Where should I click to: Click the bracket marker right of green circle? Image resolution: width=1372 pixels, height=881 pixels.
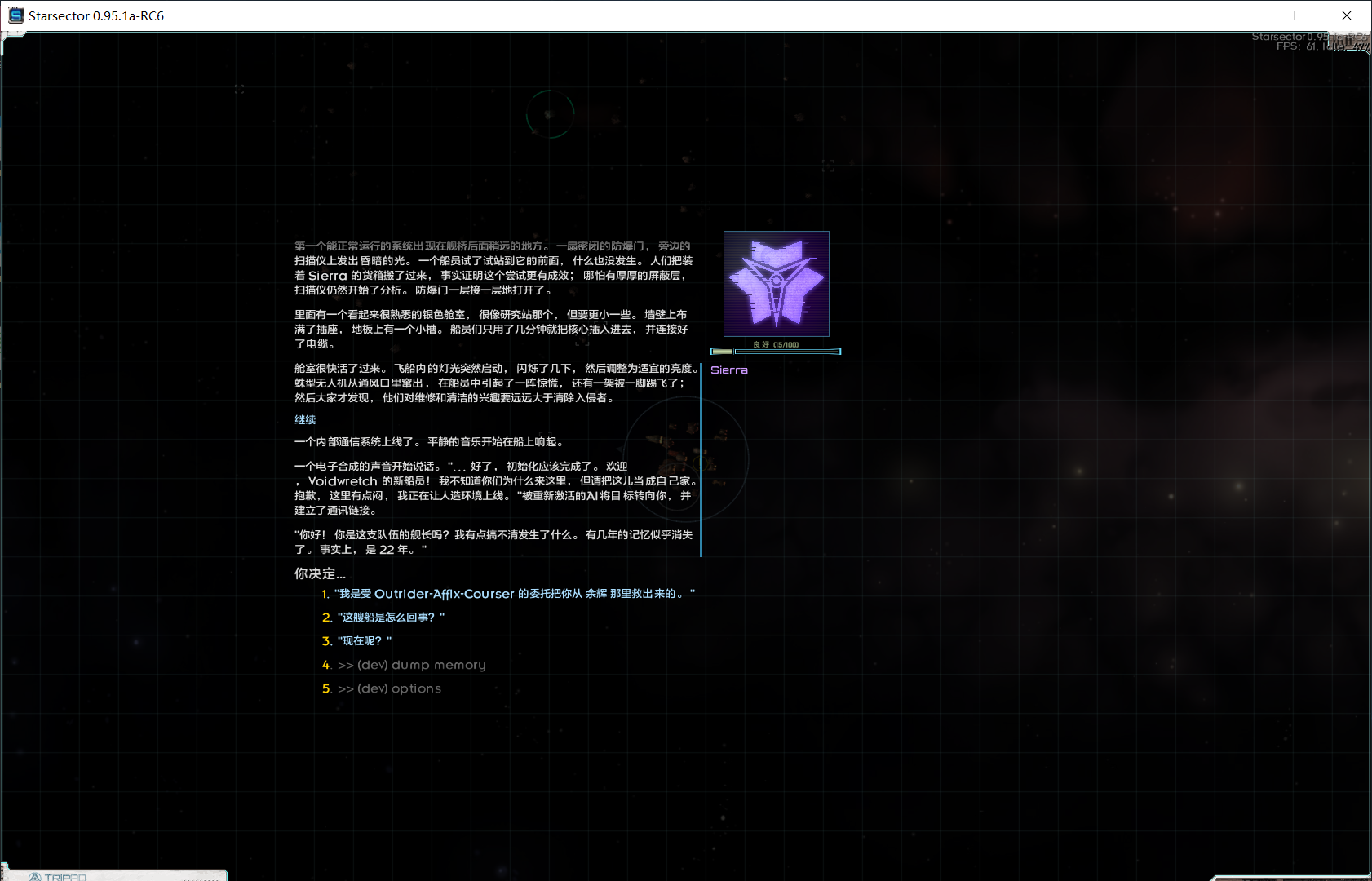(828, 166)
